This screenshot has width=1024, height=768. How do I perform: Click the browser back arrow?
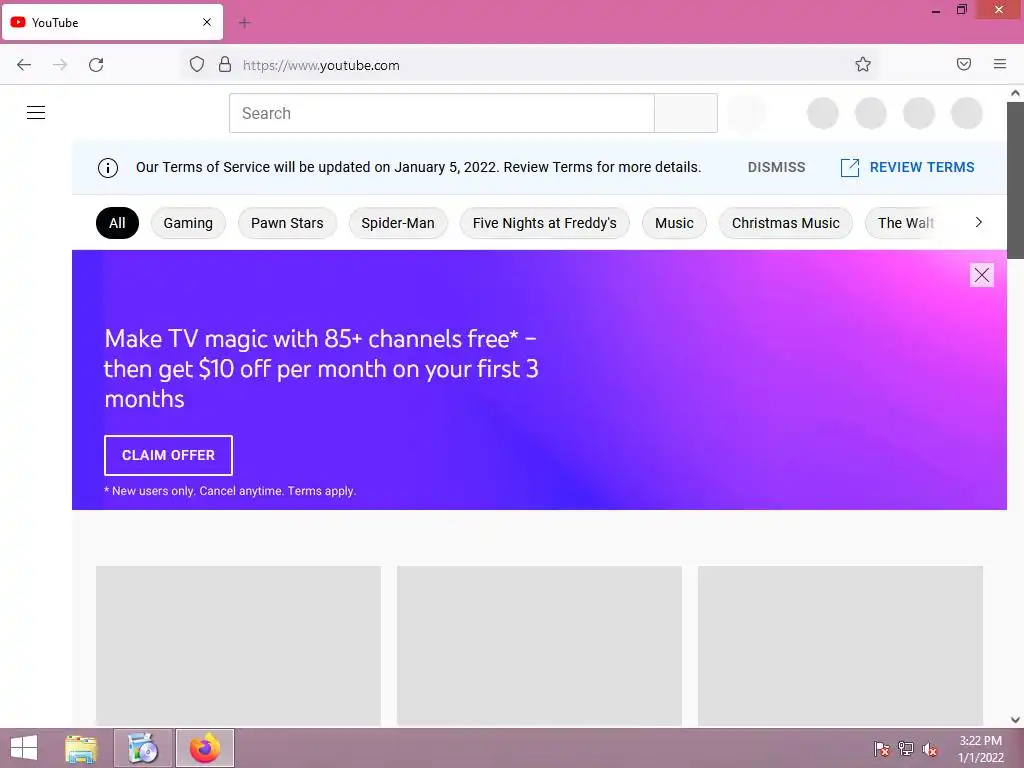[x=24, y=65]
